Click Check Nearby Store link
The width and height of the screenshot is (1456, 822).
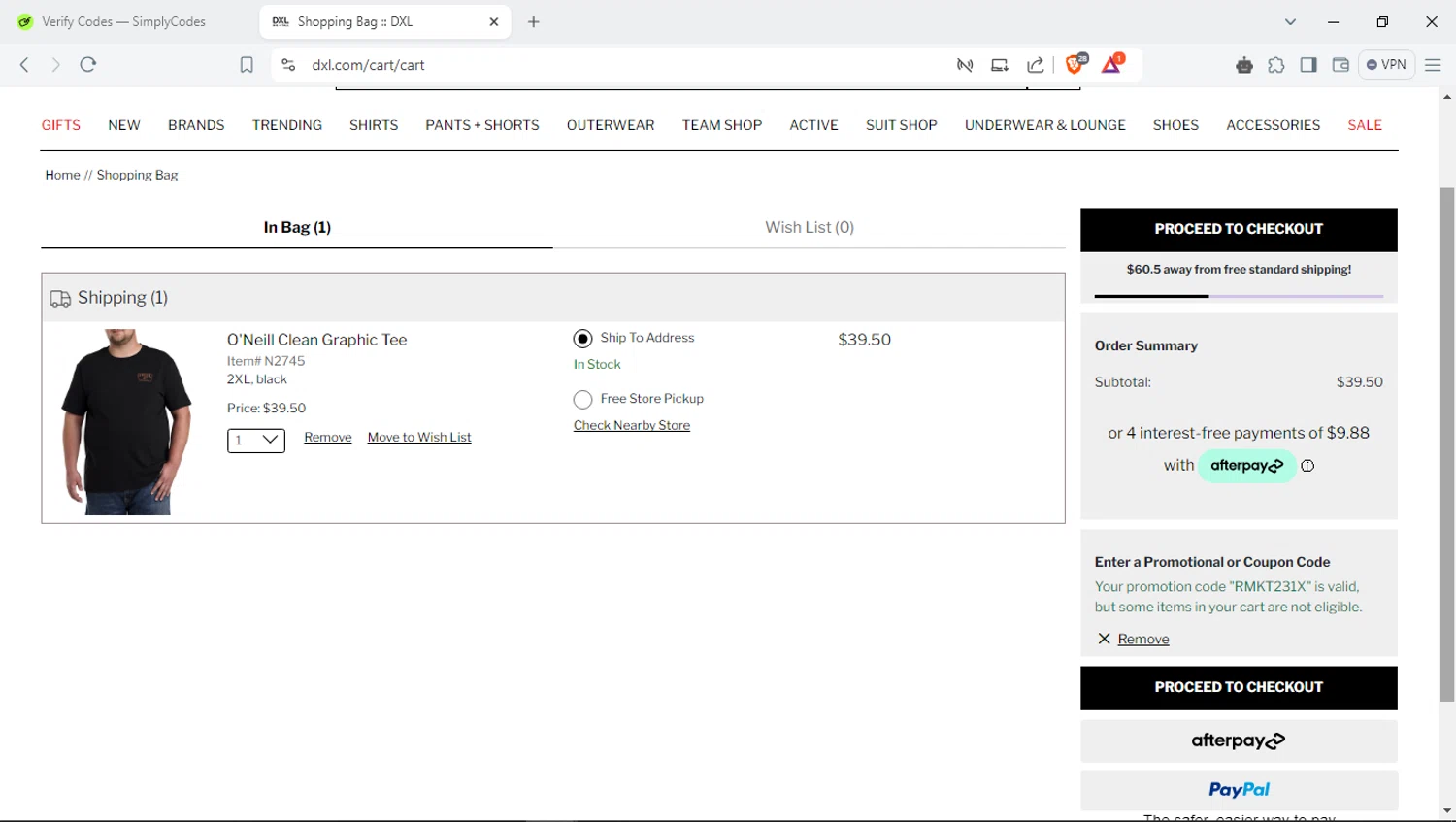click(x=632, y=425)
